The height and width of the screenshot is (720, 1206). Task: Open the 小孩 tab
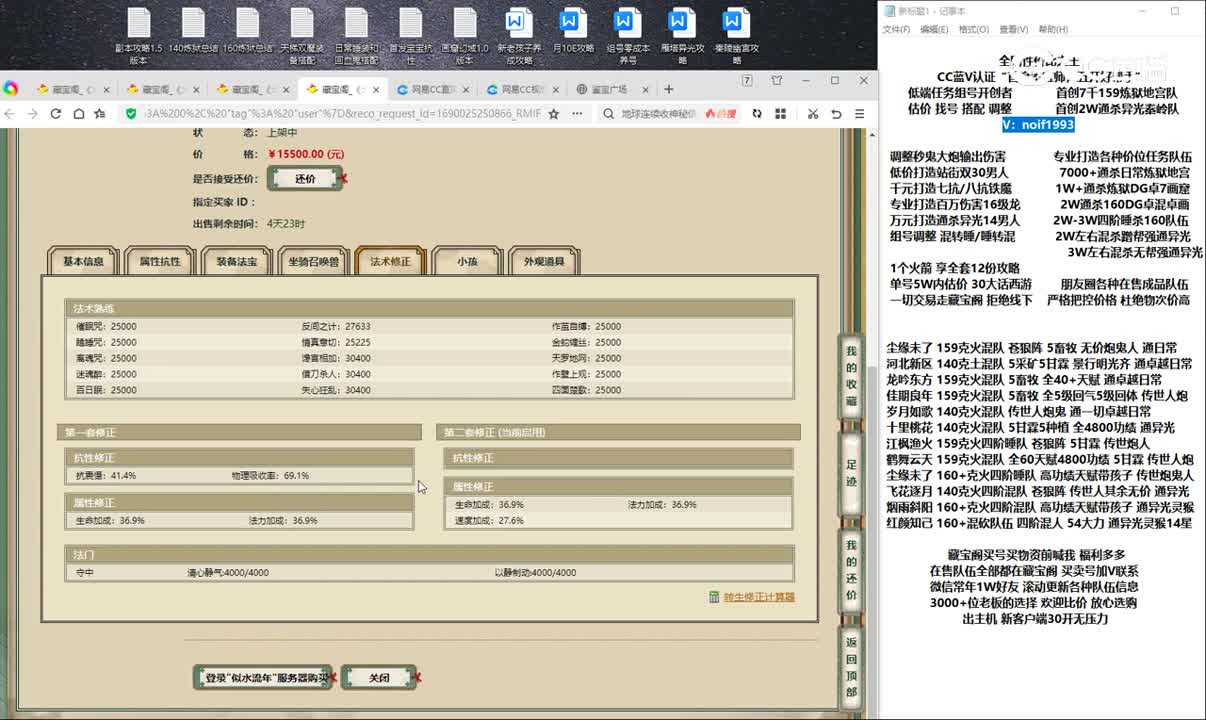tap(467, 262)
